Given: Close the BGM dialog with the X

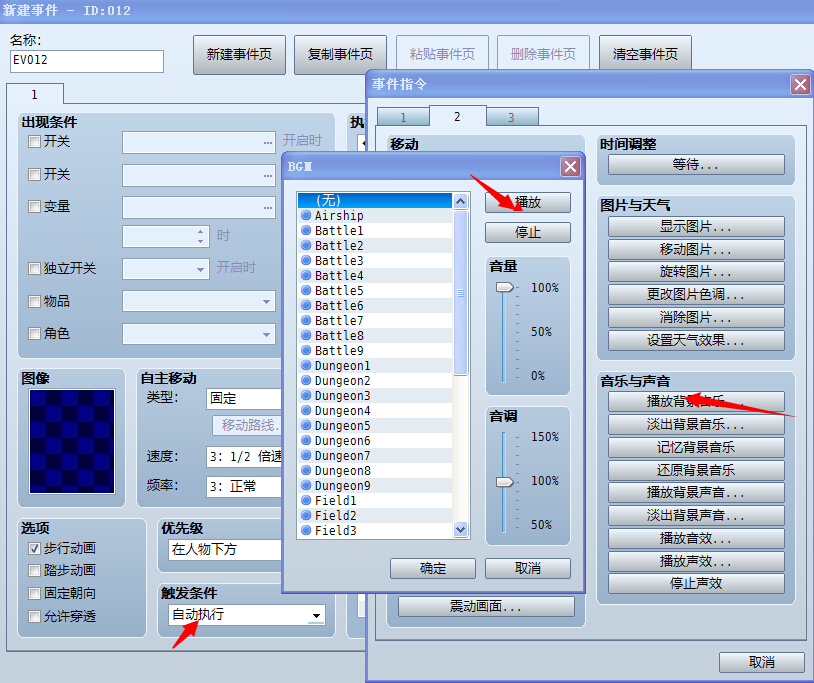Looking at the screenshot, I should click(571, 167).
